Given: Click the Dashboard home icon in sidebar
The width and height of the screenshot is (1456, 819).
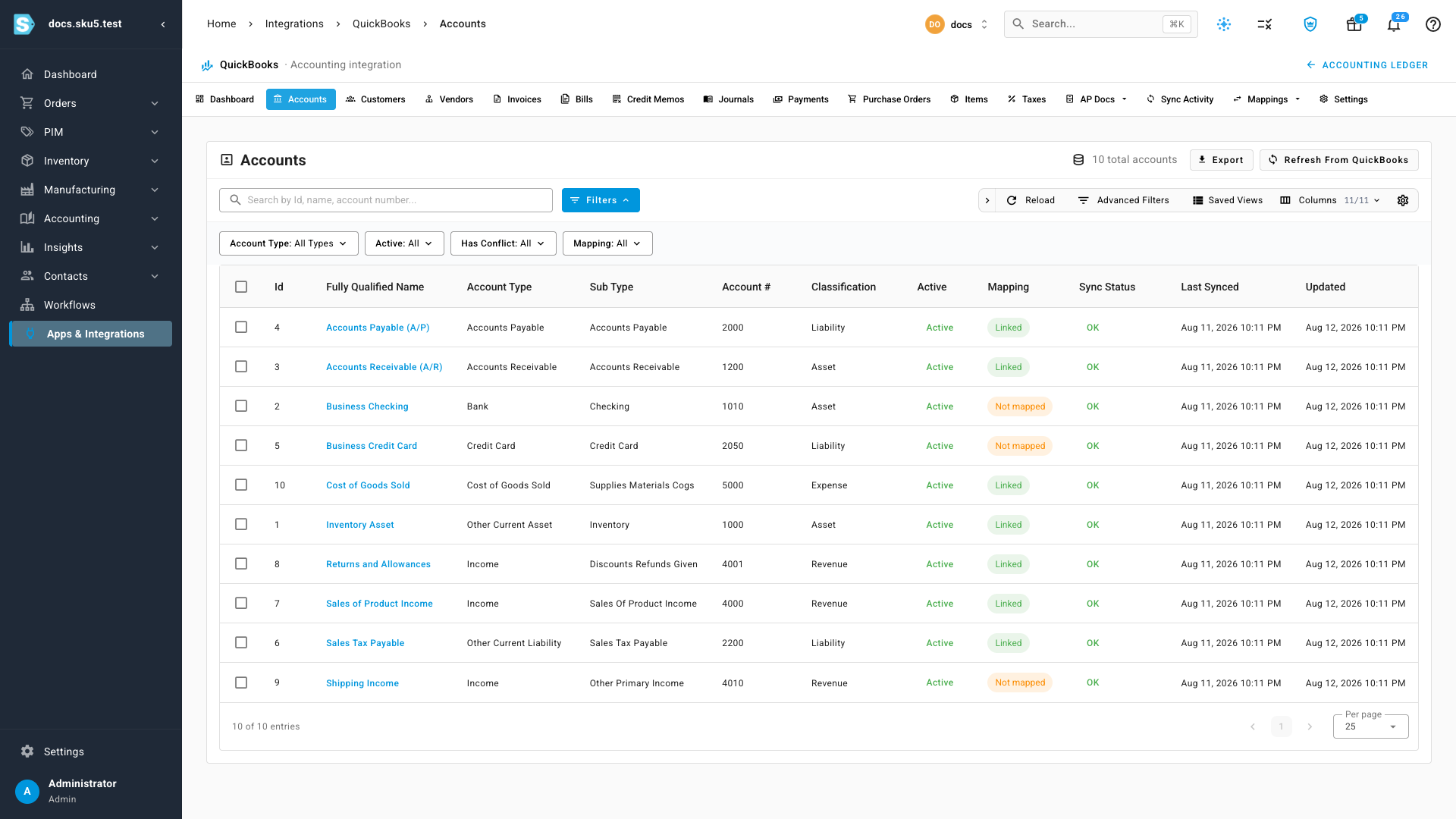Looking at the screenshot, I should click(x=27, y=74).
